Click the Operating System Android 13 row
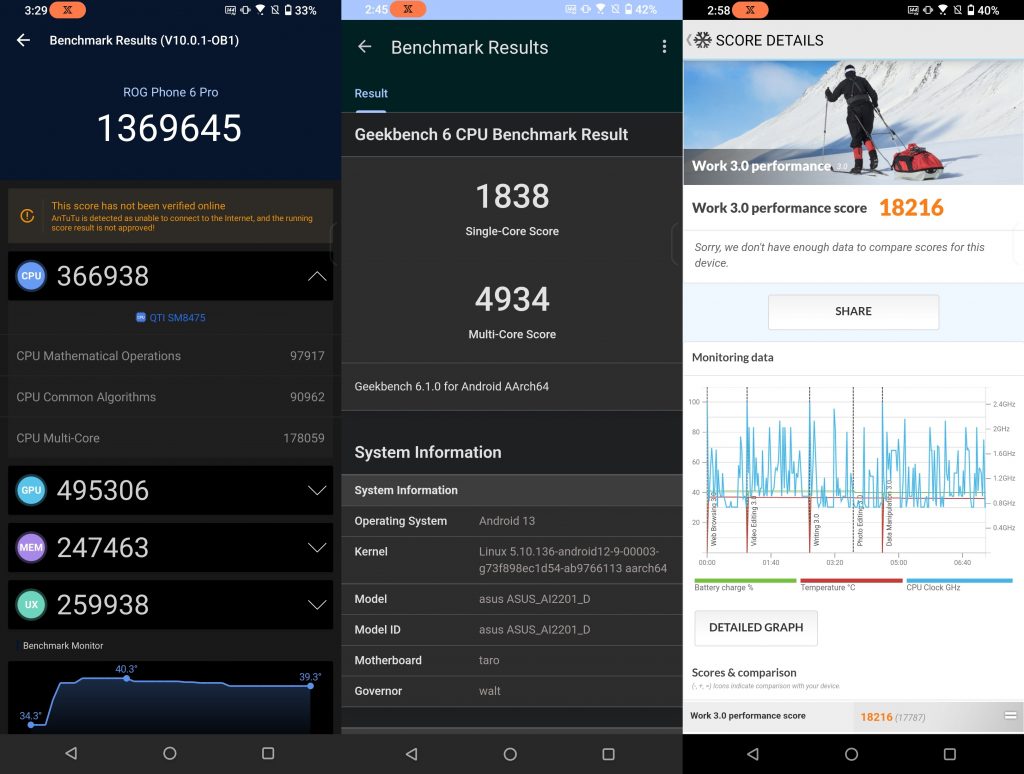The image size is (1024, 774). (x=512, y=521)
